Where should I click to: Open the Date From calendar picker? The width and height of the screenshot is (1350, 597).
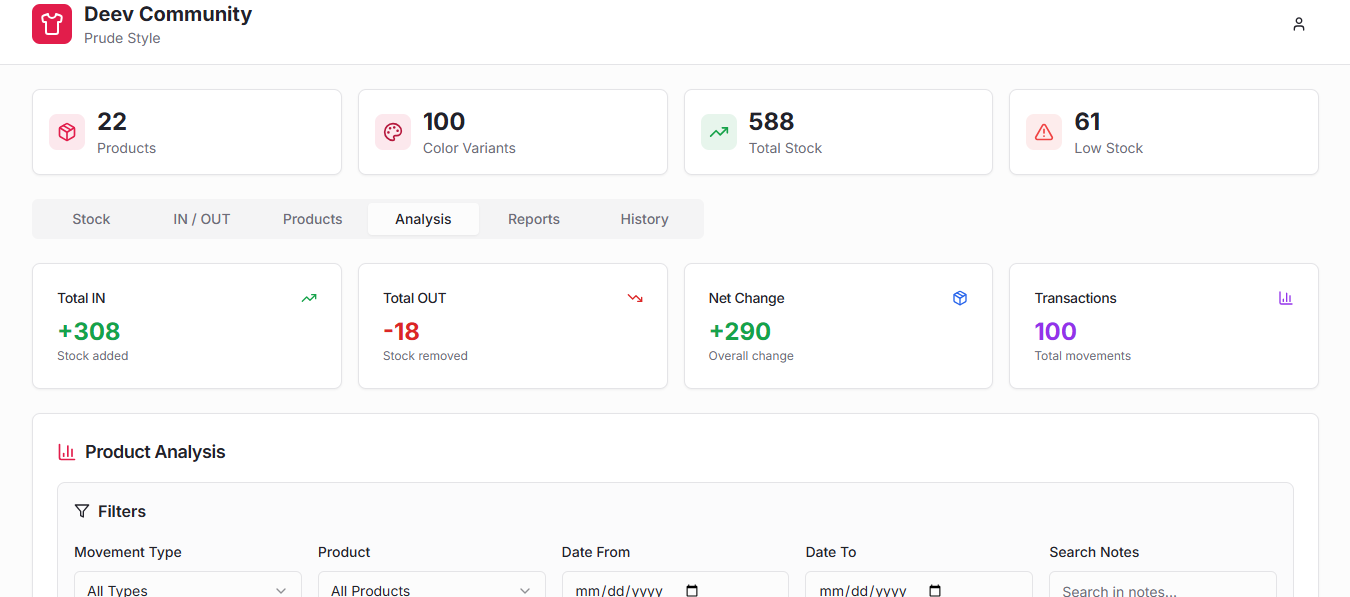point(692,589)
